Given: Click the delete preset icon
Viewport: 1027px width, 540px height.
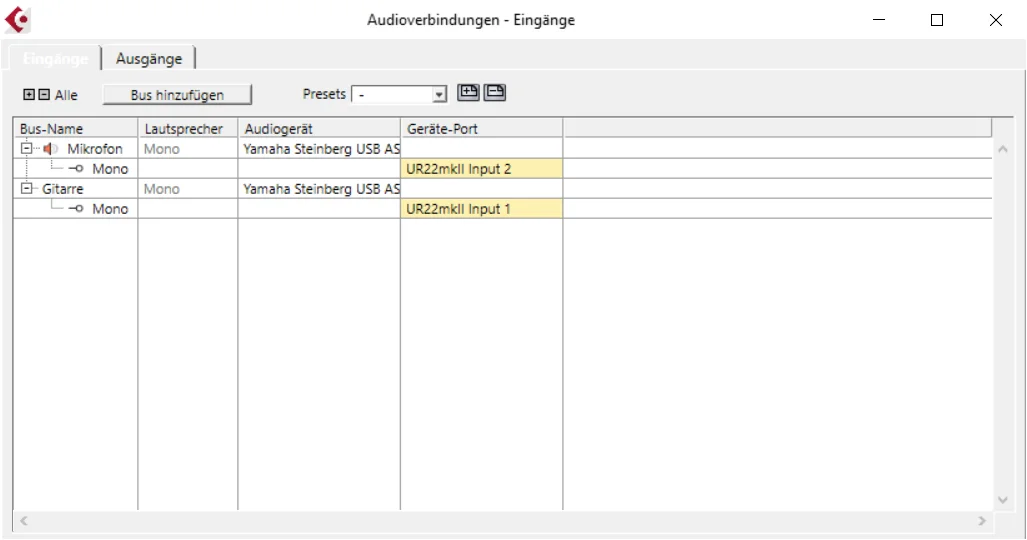Looking at the screenshot, I should (x=495, y=92).
